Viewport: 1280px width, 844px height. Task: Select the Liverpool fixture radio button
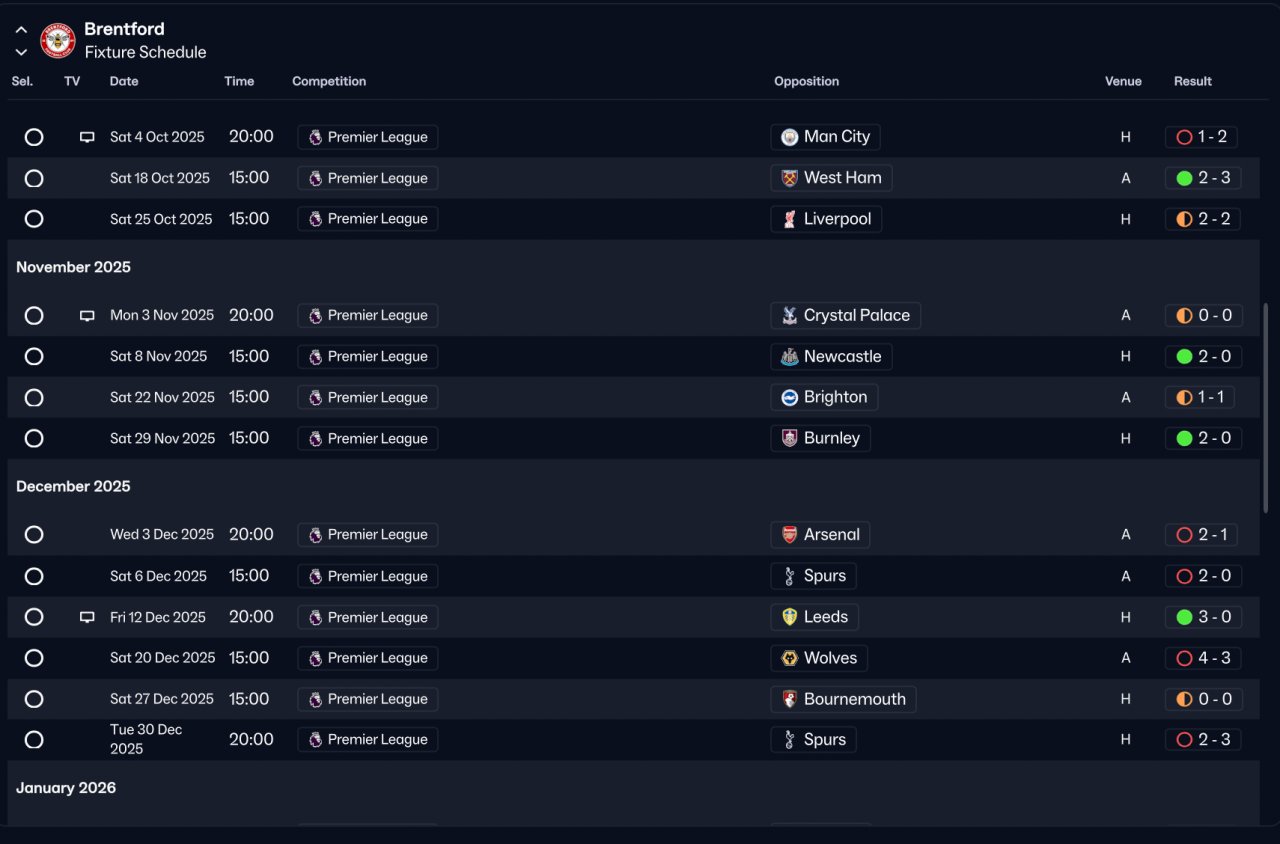click(34, 219)
